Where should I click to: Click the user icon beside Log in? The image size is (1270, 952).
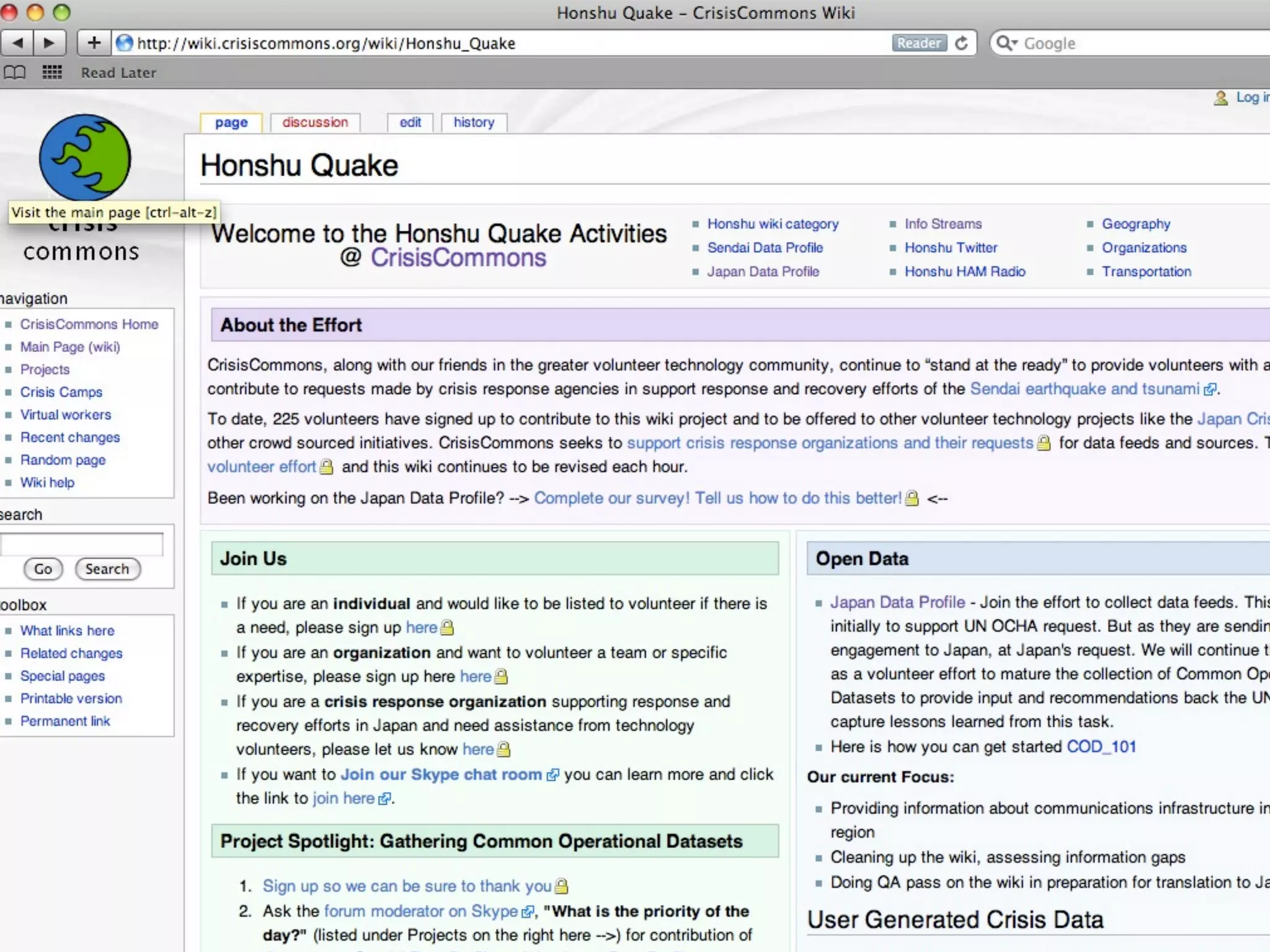pos(1220,98)
